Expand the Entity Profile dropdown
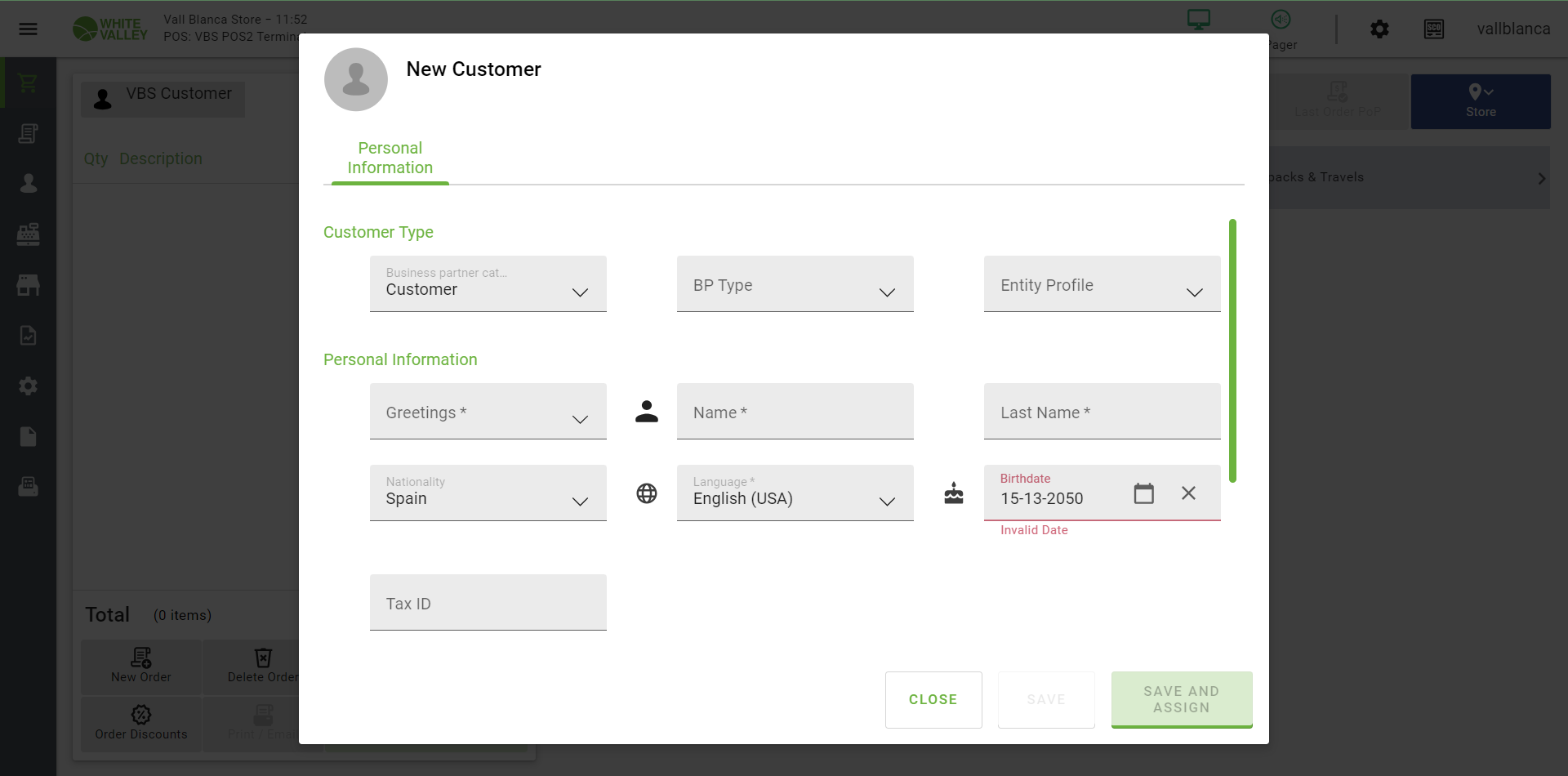Viewport: 1568px width, 776px height. pos(1102,284)
